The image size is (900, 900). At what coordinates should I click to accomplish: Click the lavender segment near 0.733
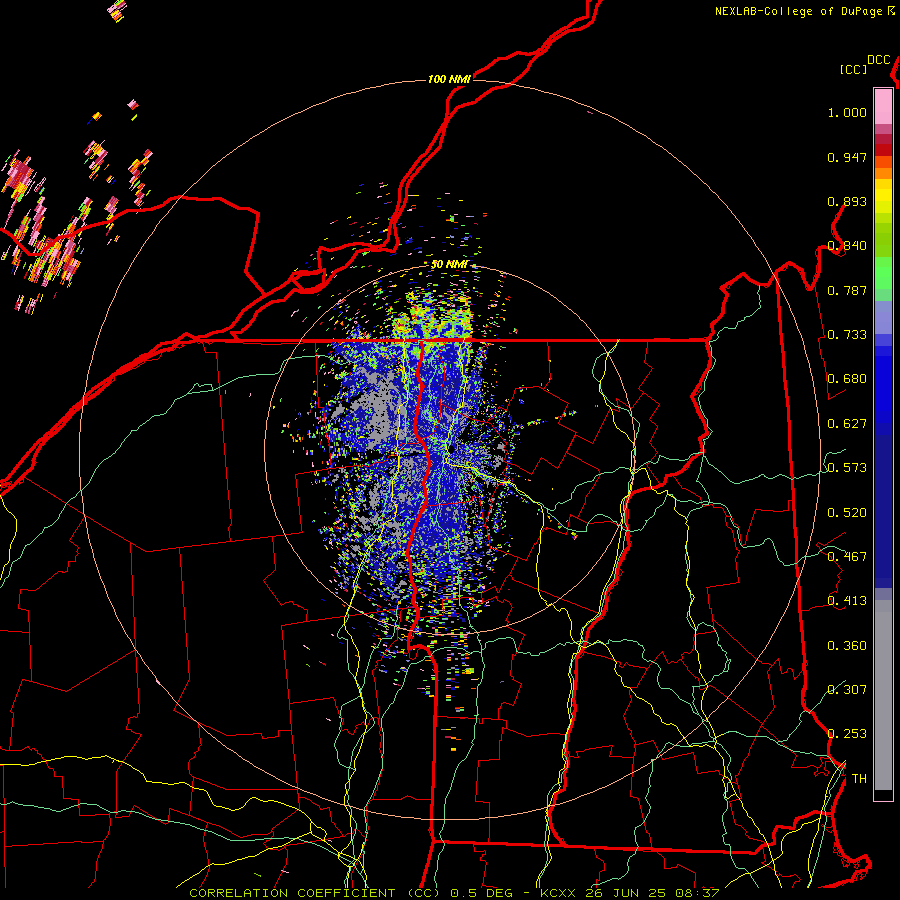(x=883, y=317)
